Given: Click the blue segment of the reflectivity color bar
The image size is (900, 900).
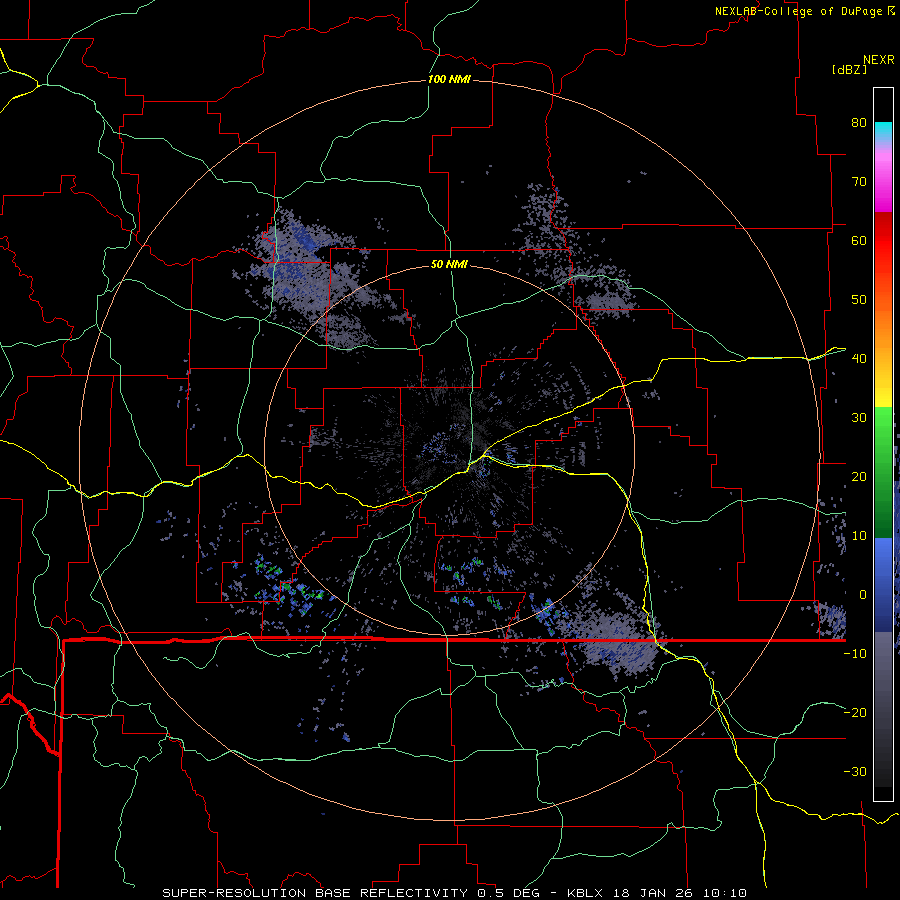Looking at the screenshot, I should (883, 584).
